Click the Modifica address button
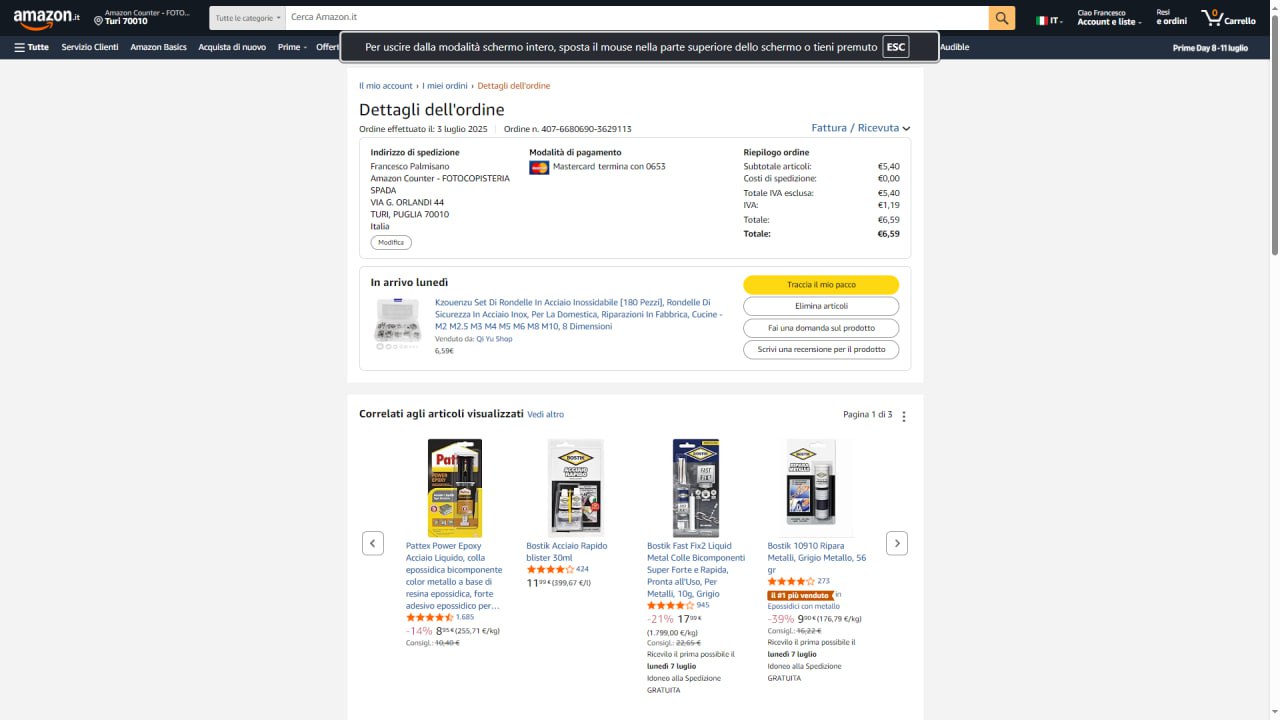 click(x=391, y=243)
